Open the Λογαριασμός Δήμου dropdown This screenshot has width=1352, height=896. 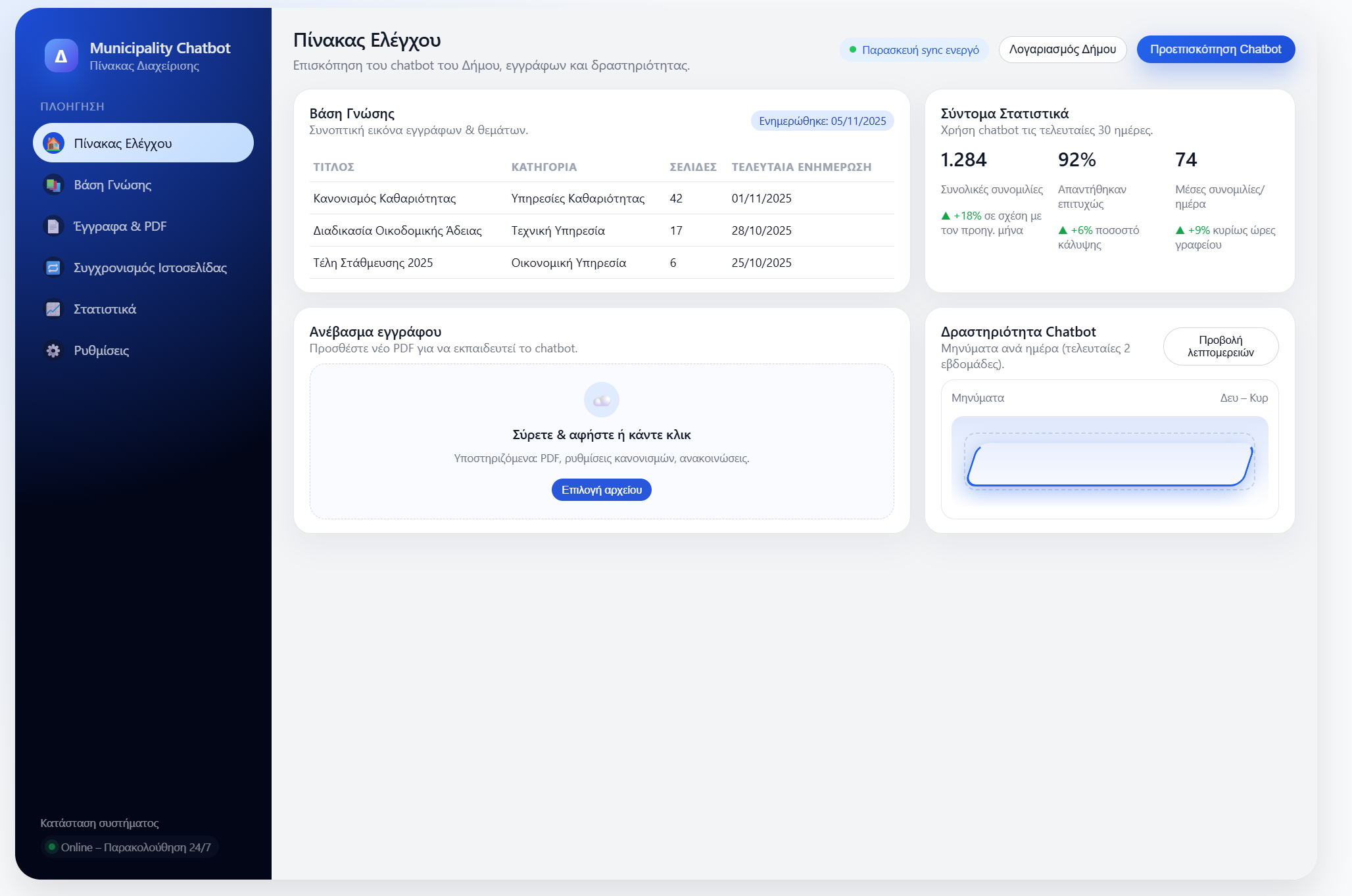coord(1063,49)
